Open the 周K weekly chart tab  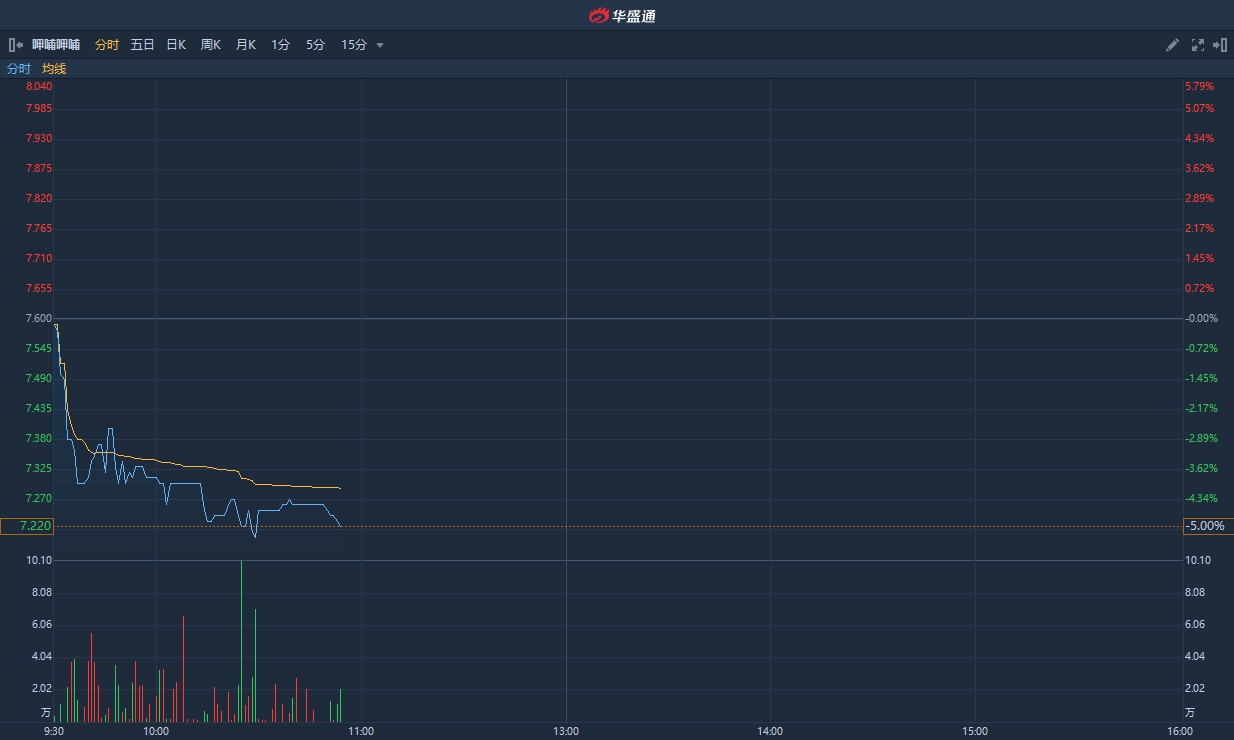tap(210, 45)
